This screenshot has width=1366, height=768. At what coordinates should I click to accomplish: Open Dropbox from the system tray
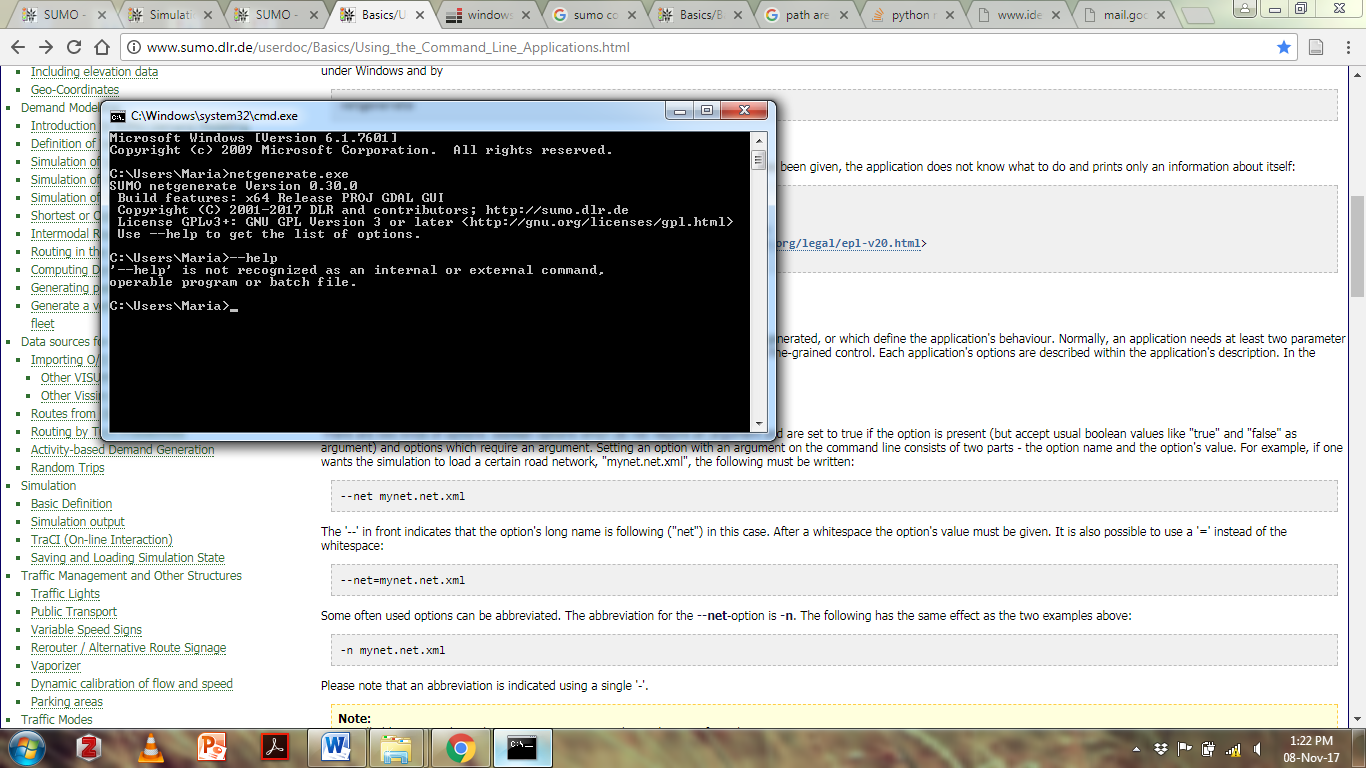(x=1160, y=748)
